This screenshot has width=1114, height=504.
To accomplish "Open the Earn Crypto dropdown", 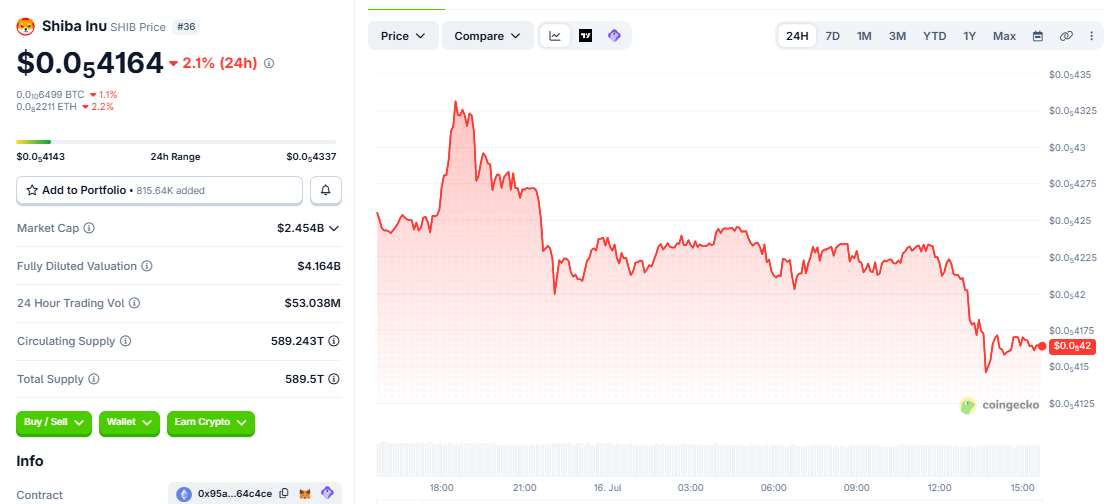I will pos(210,423).
